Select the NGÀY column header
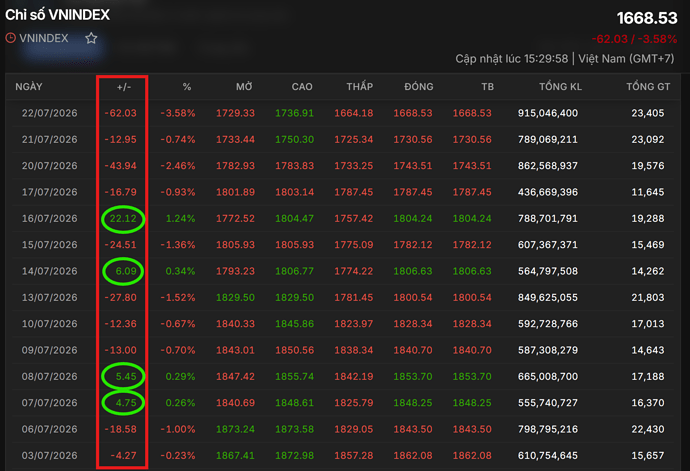Viewport: 690px width, 471px height. click(x=29, y=87)
